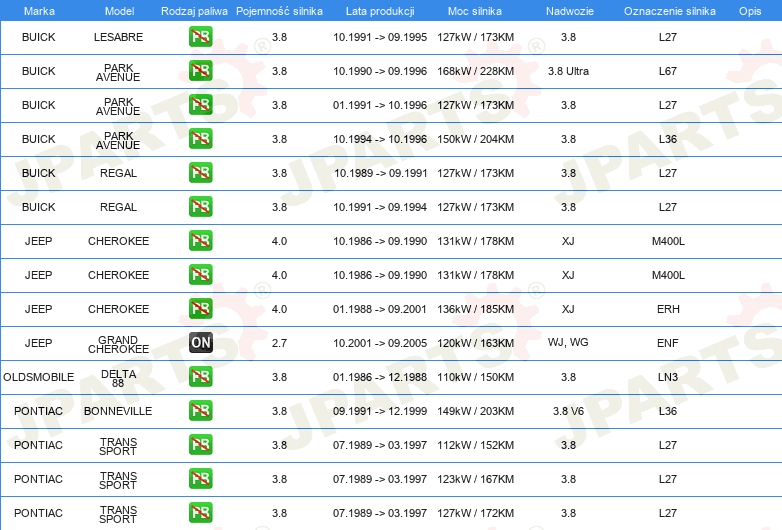Click the 01.1988 -> 09.2001 date cell
Screen dimensions: 782x530
tap(380, 309)
